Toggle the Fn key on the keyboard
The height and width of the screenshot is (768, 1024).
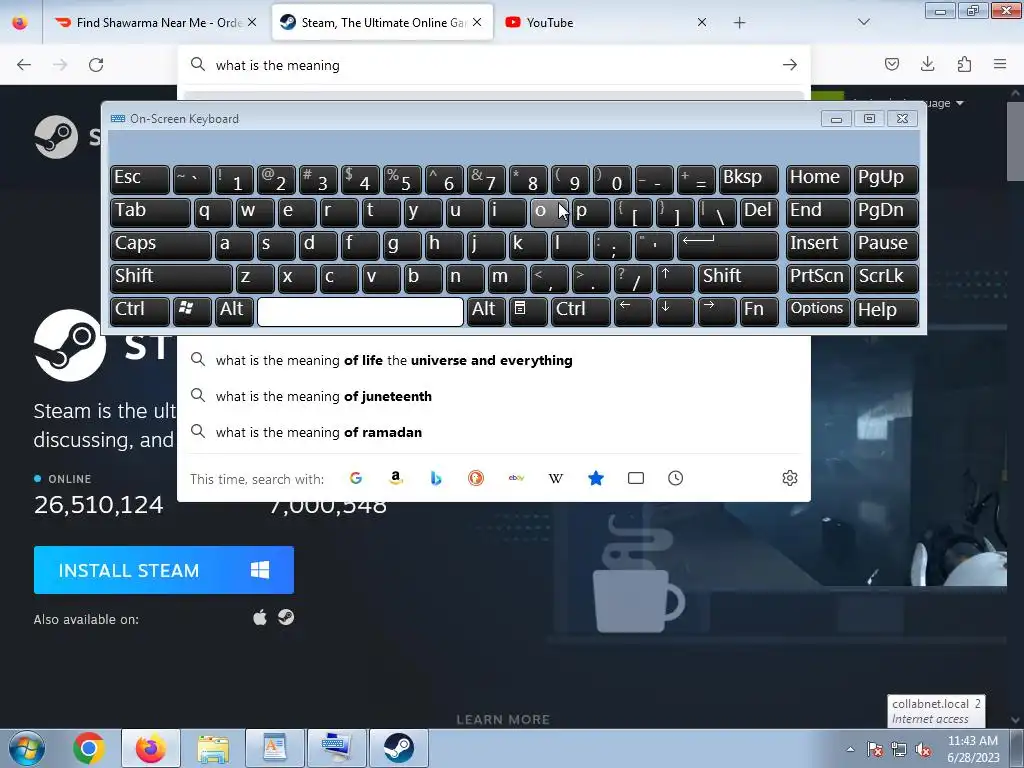760,310
